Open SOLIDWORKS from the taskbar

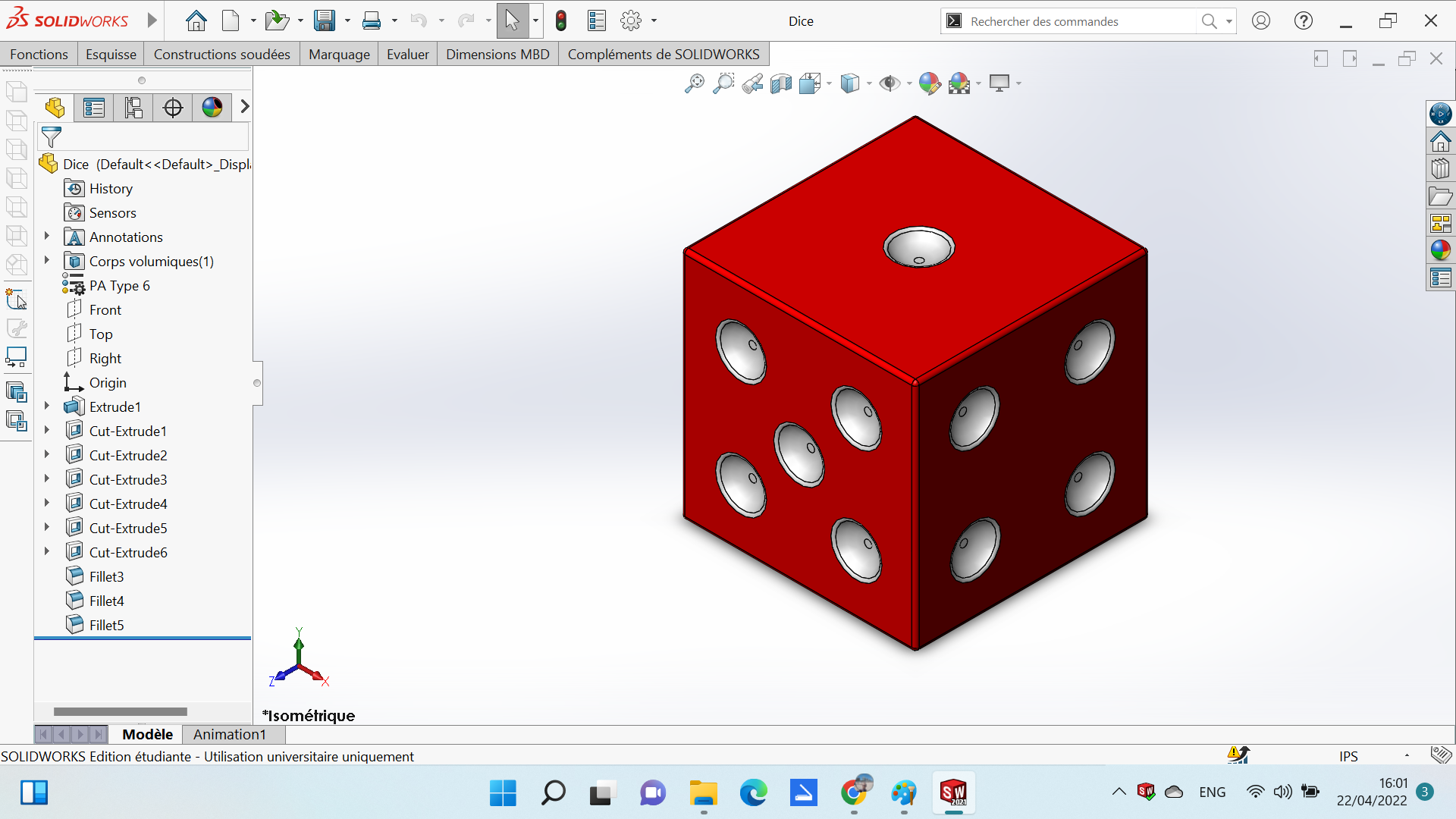click(953, 792)
